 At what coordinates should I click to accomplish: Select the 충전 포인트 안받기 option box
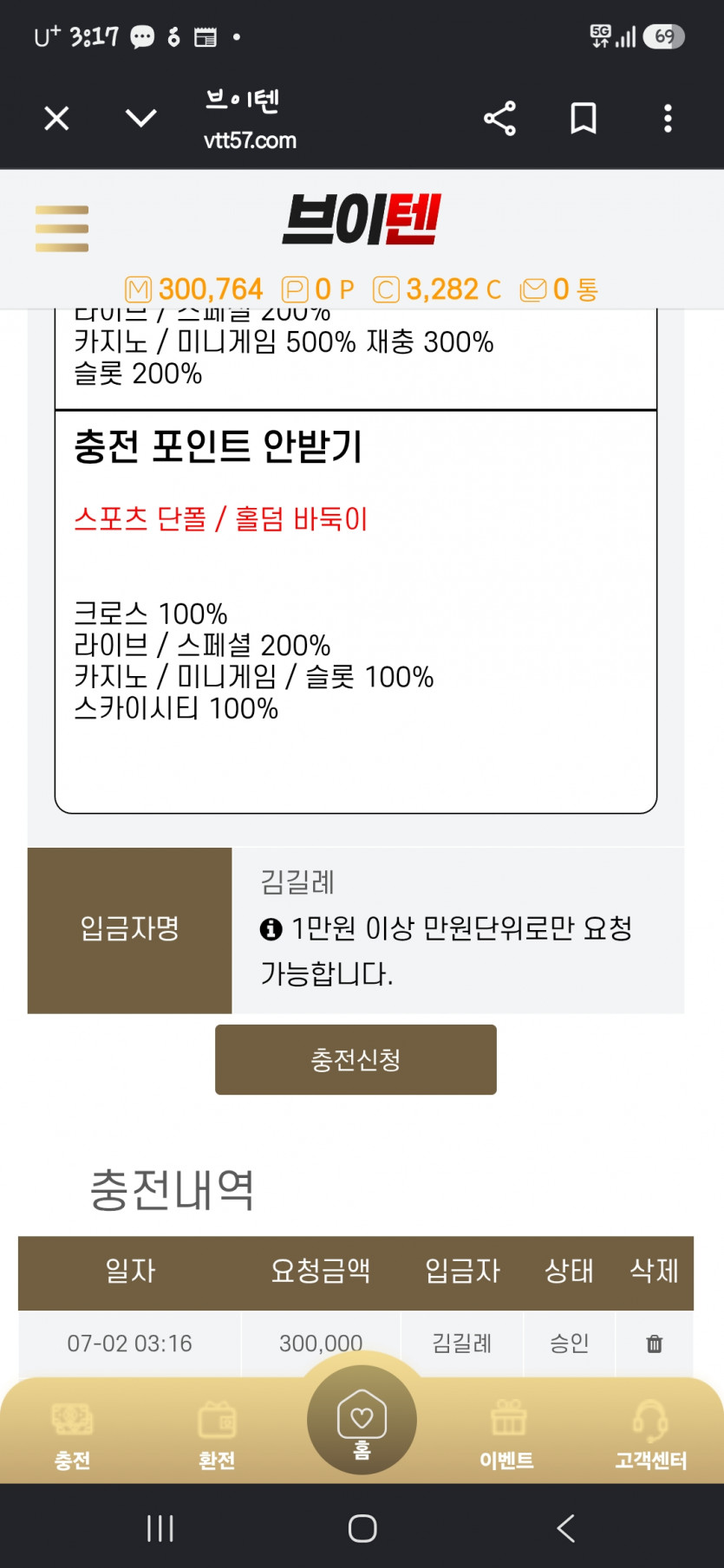(x=355, y=612)
